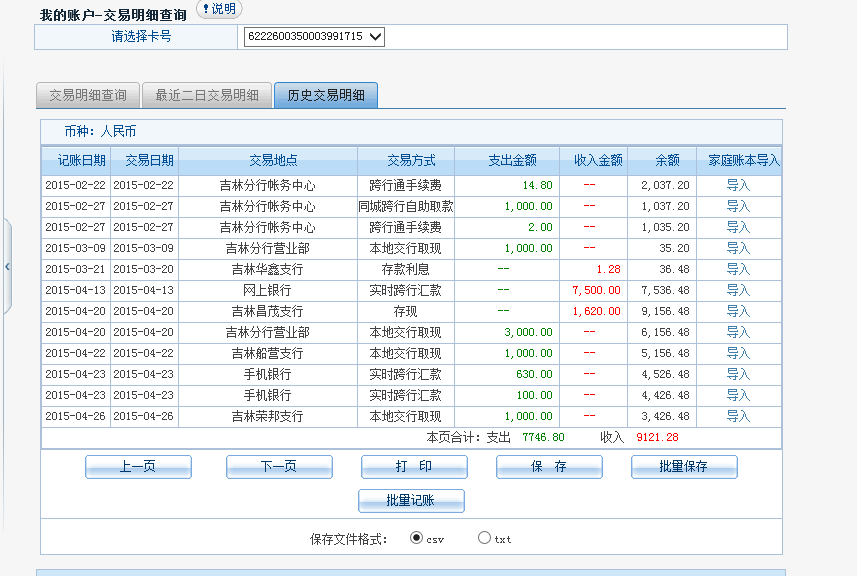Click the 余额 column header
857x576 pixels.
[x=667, y=160]
